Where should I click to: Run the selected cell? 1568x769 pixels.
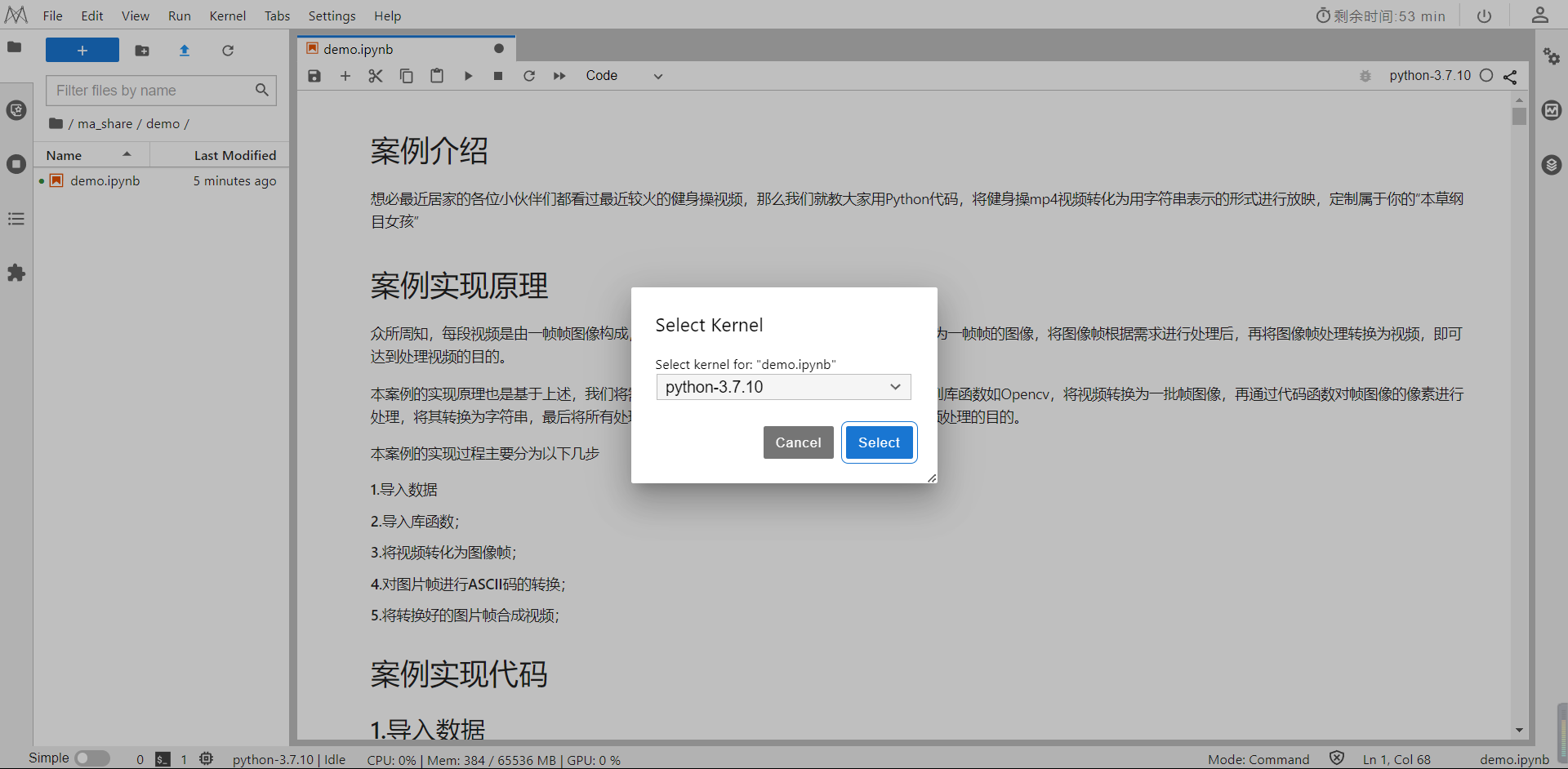[x=468, y=76]
